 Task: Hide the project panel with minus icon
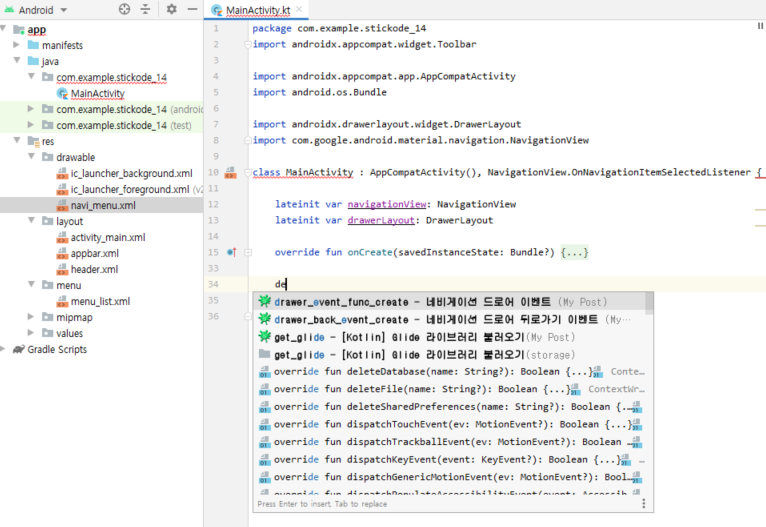[192, 9]
